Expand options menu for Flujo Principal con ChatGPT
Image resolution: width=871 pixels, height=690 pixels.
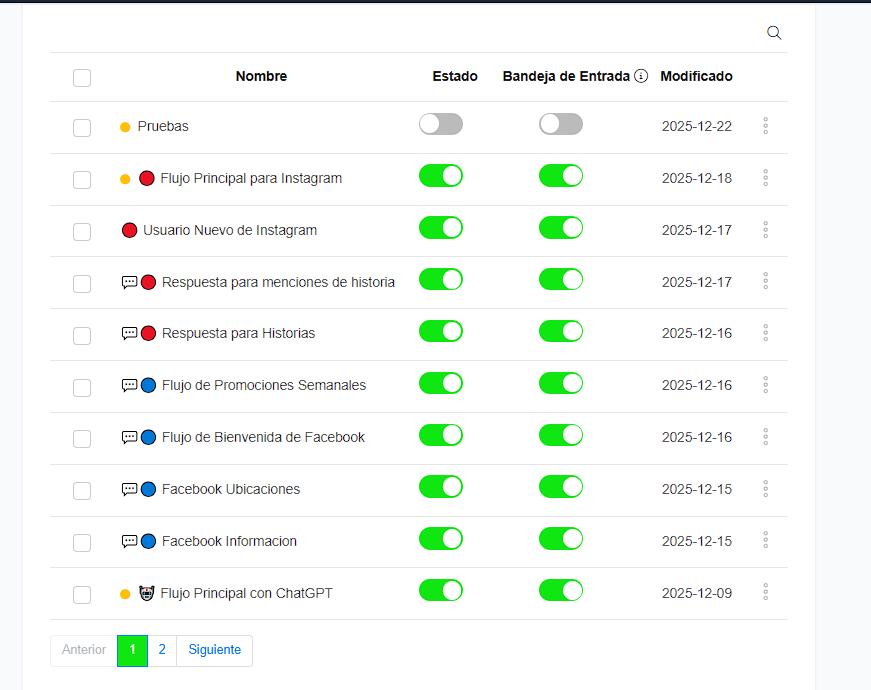click(x=765, y=592)
